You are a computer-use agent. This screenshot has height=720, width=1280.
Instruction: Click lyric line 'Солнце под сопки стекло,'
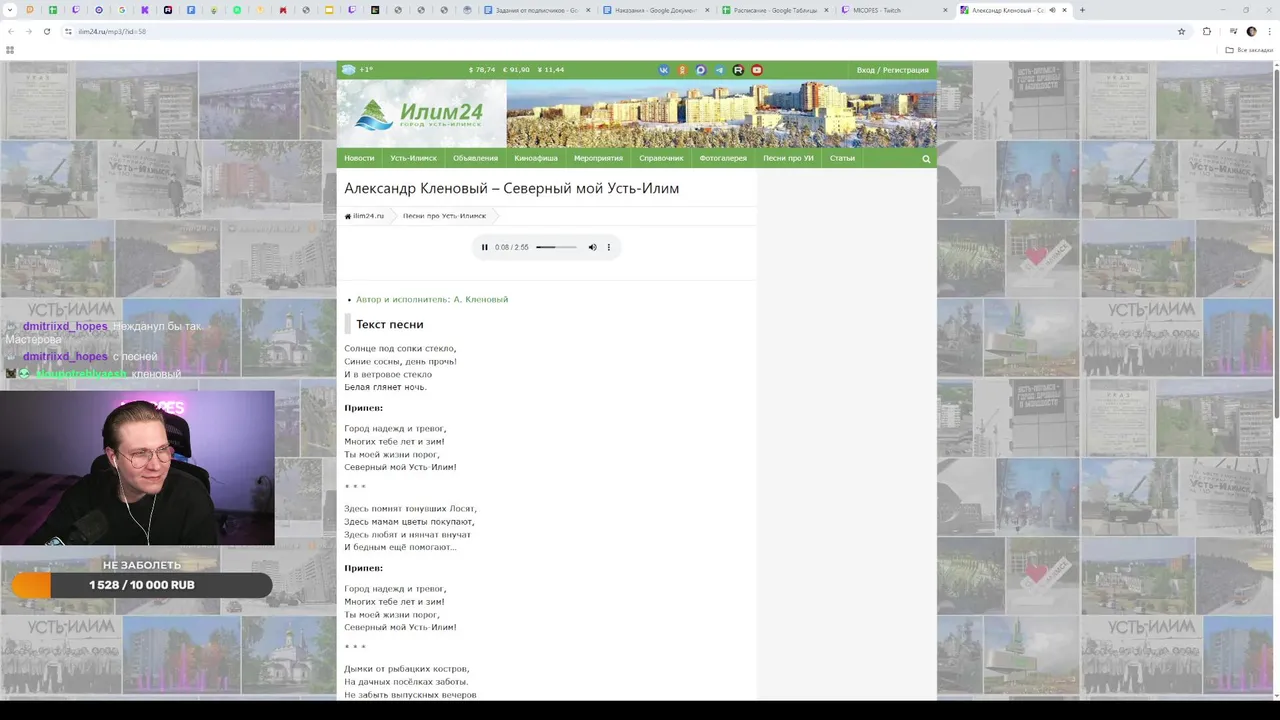[x=400, y=349]
